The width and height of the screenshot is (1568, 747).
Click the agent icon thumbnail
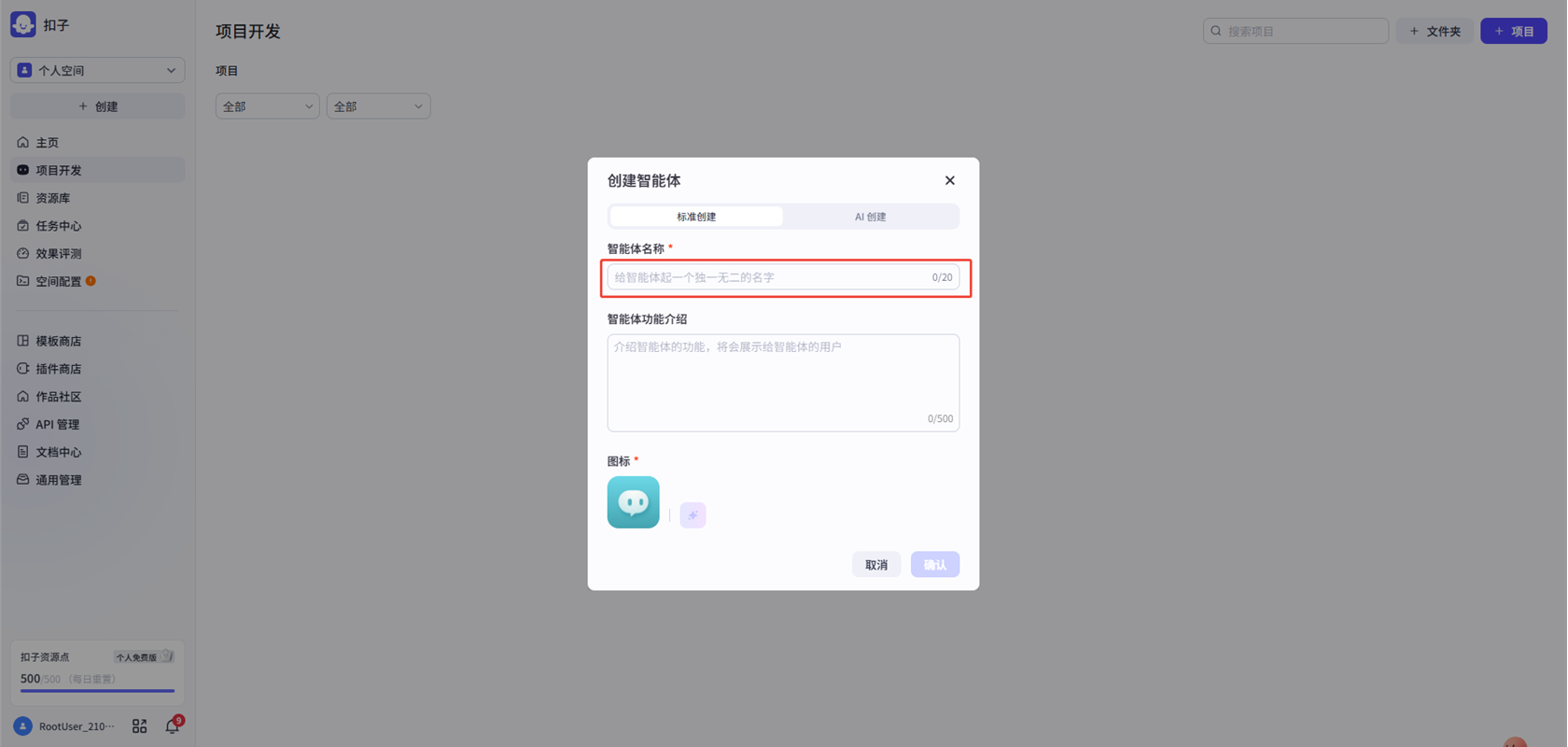tap(634, 502)
